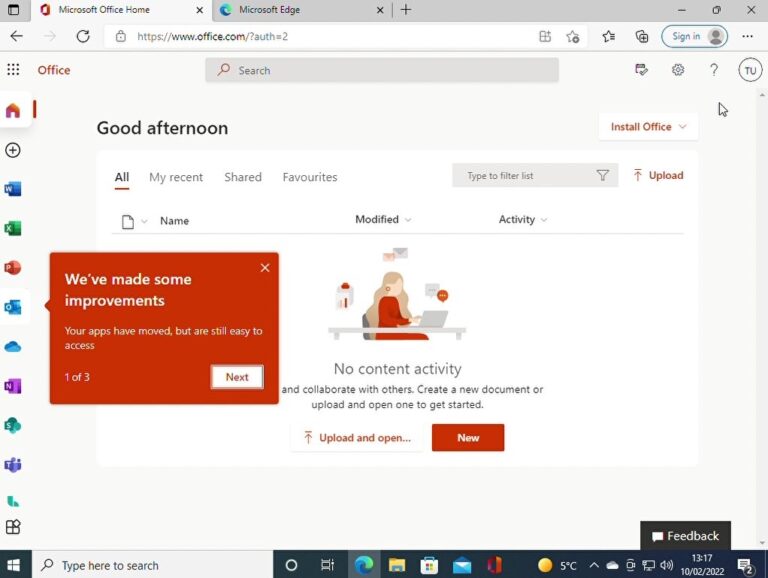Open browser Favourites list

(x=609, y=36)
